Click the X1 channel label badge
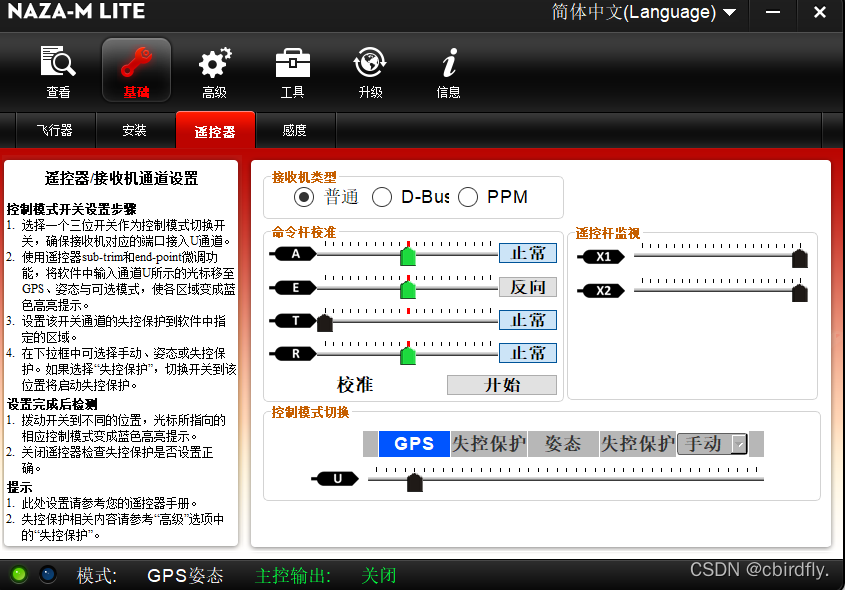Image resolution: width=845 pixels, height=590 pixels. (603, 257)
